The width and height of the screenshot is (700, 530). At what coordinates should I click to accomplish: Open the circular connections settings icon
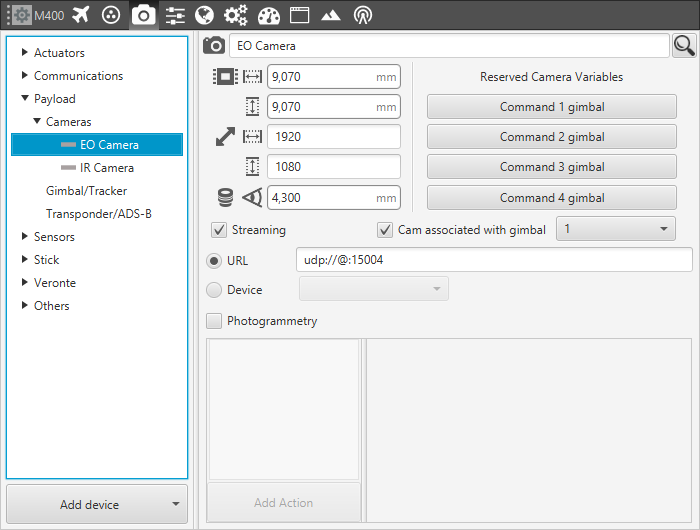coord(111,15)
